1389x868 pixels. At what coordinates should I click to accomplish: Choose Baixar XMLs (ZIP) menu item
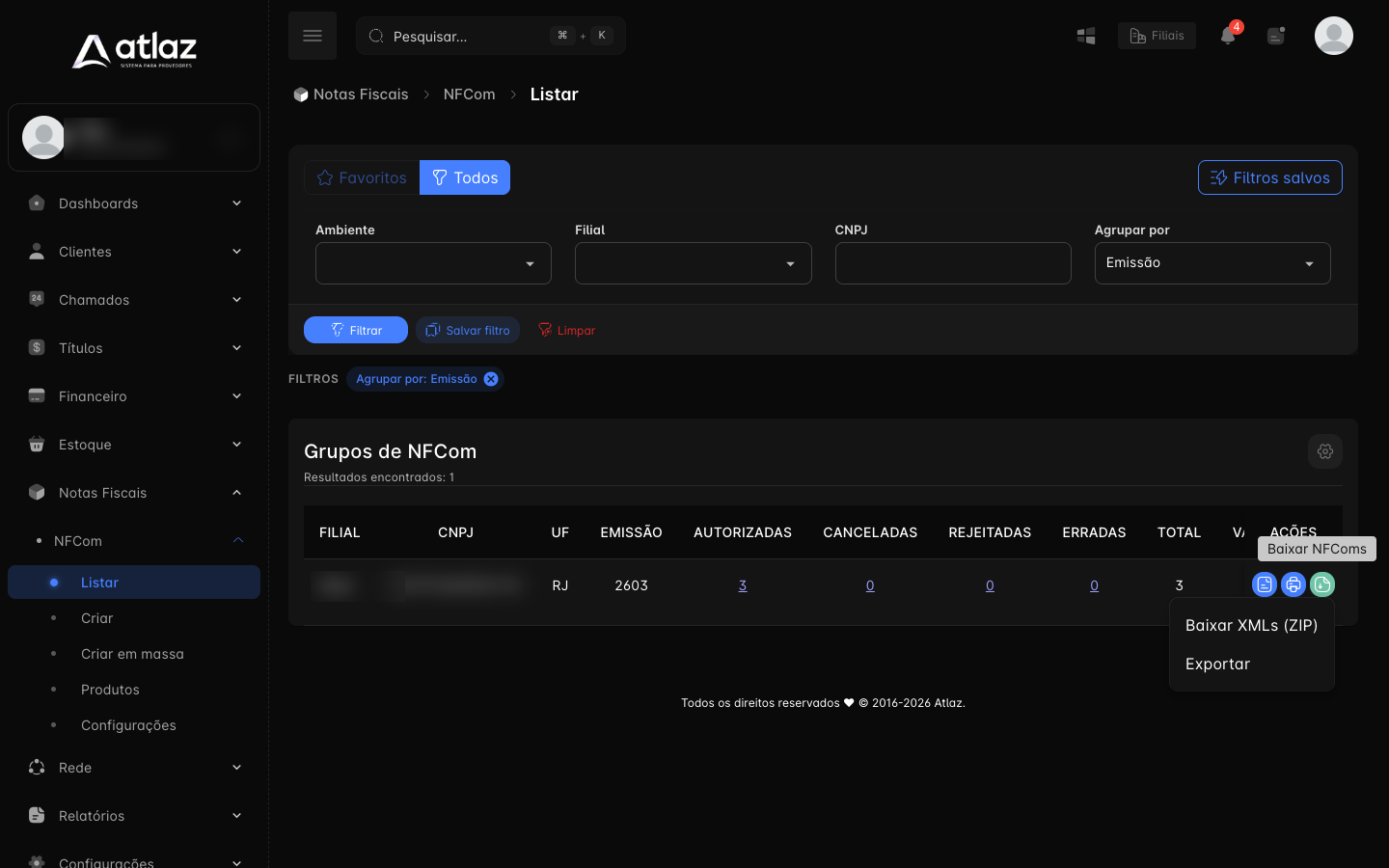pos(1252,625)
